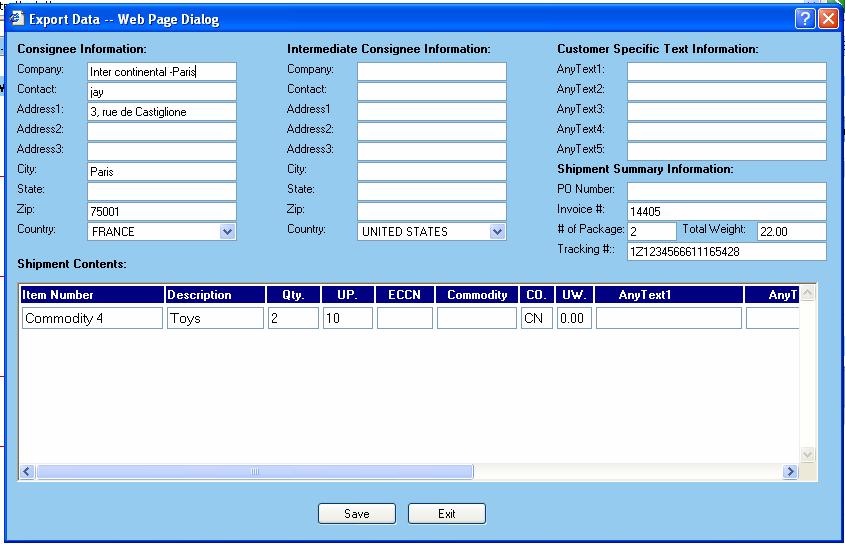Click the Help question mark icon

805,19
